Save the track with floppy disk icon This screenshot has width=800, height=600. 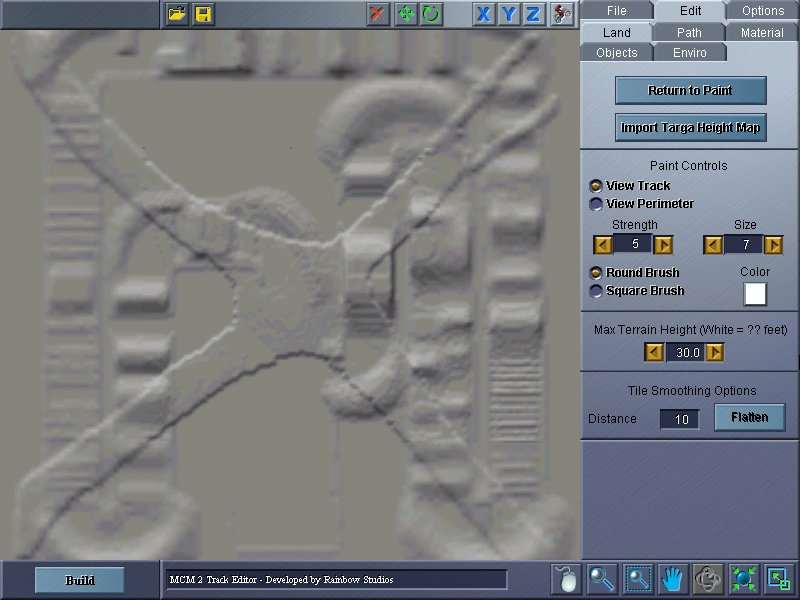203,14
